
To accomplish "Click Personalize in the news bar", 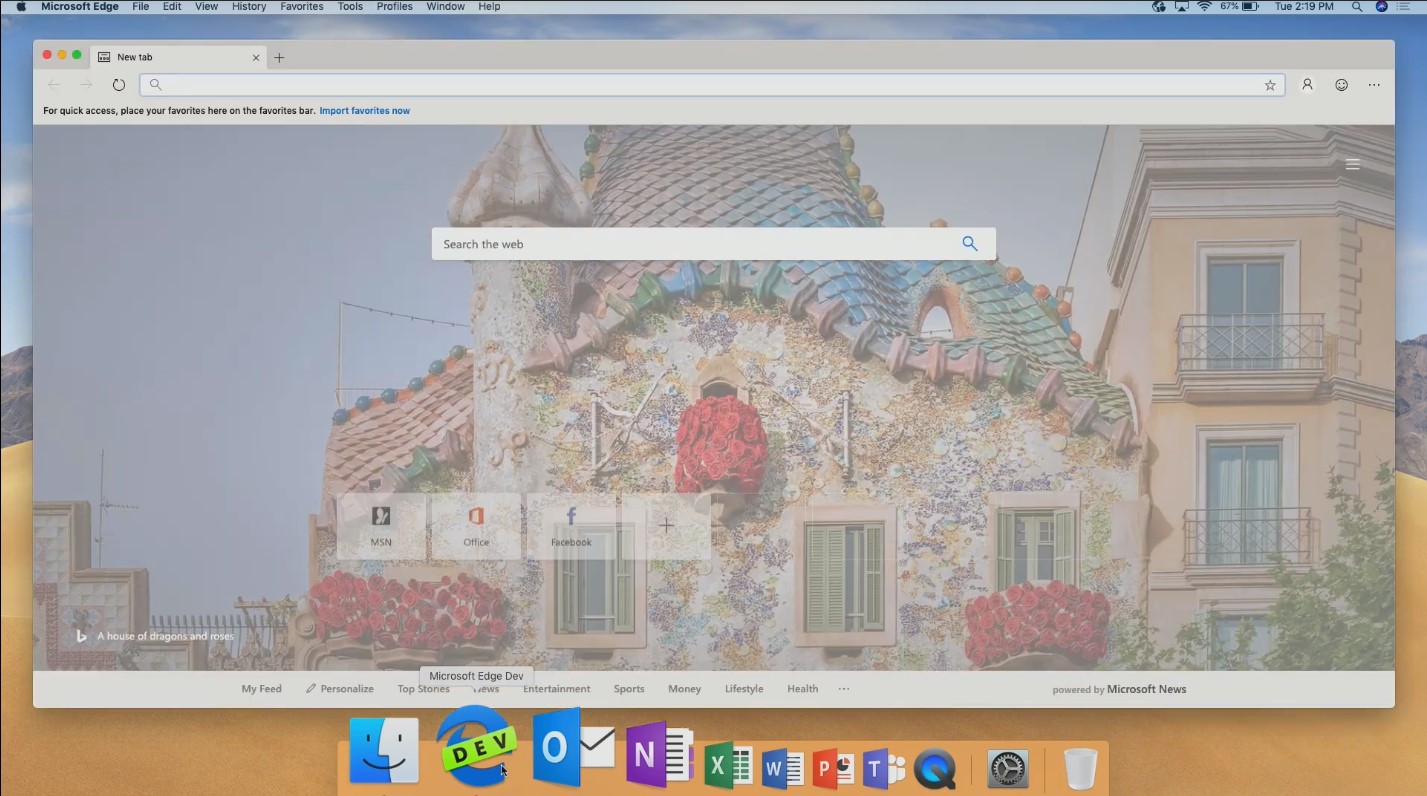I will coord(340,689).
